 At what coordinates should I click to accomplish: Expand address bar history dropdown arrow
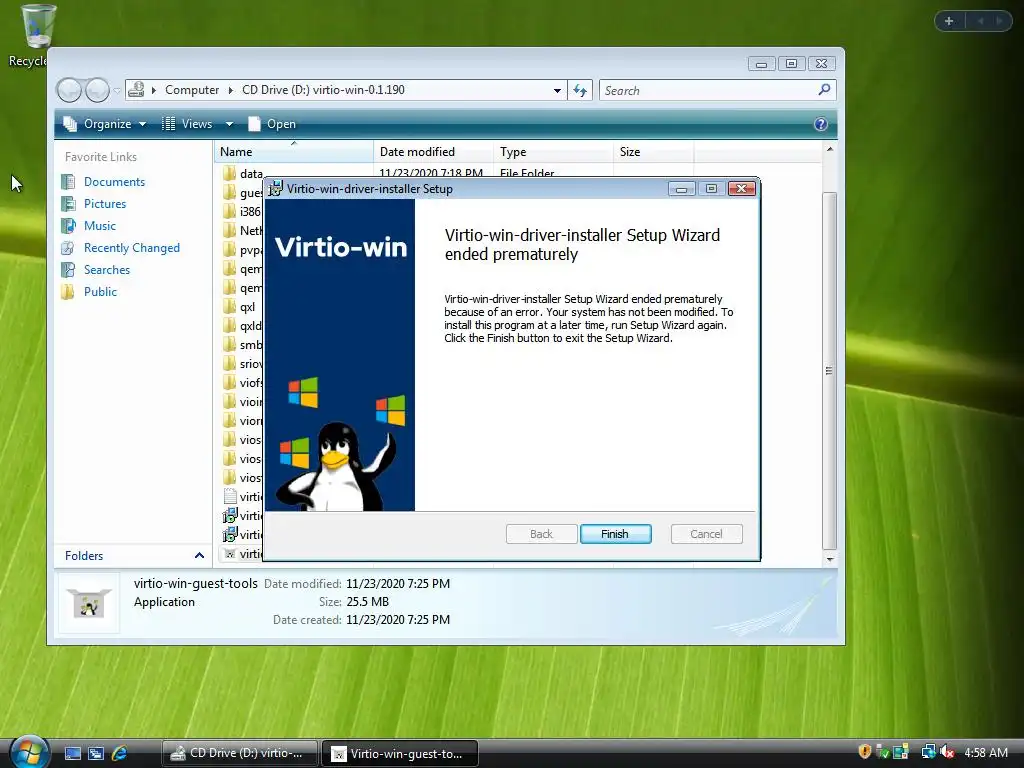tap(557, 90)
